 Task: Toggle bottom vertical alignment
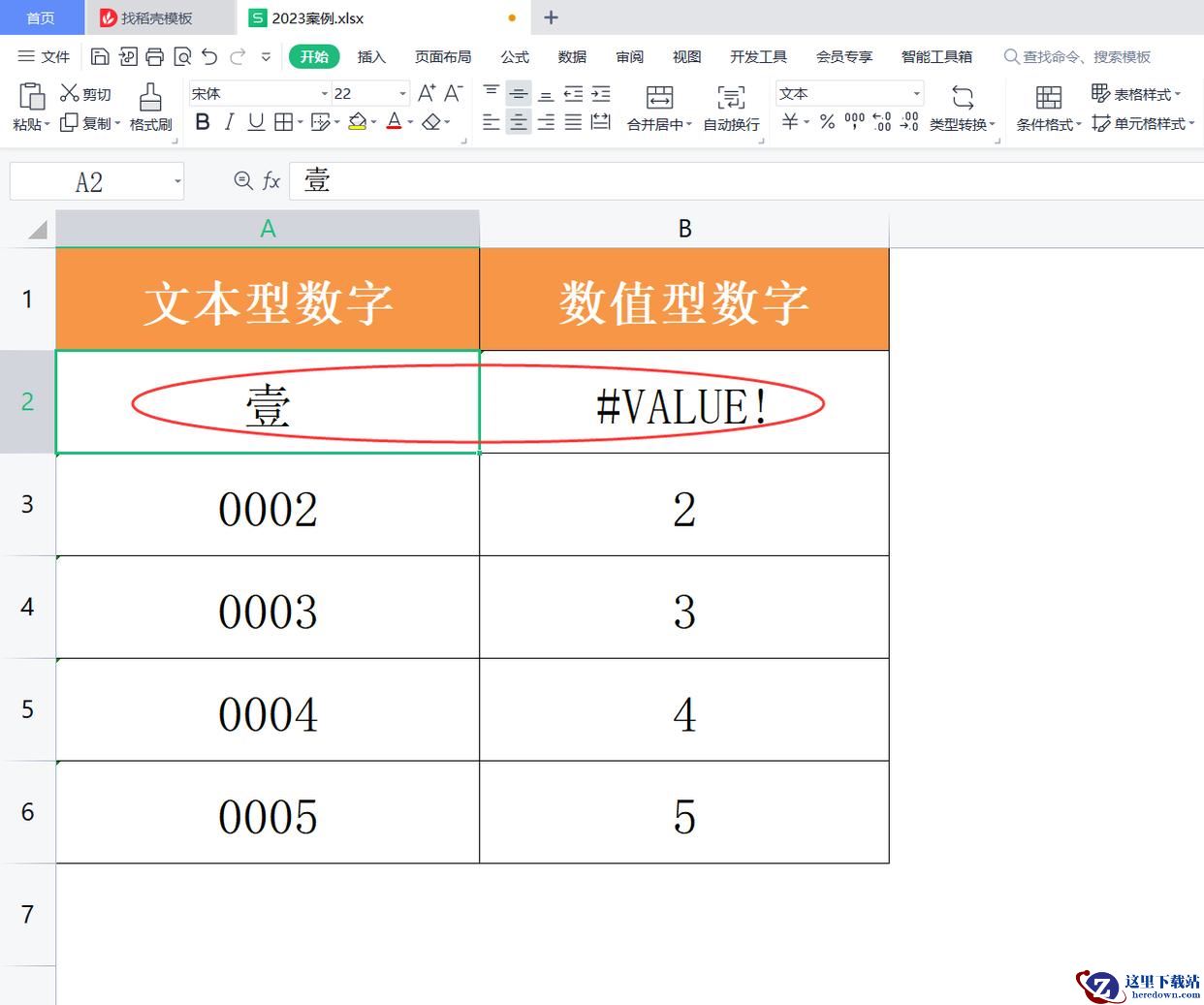click(x=546, y=94)
